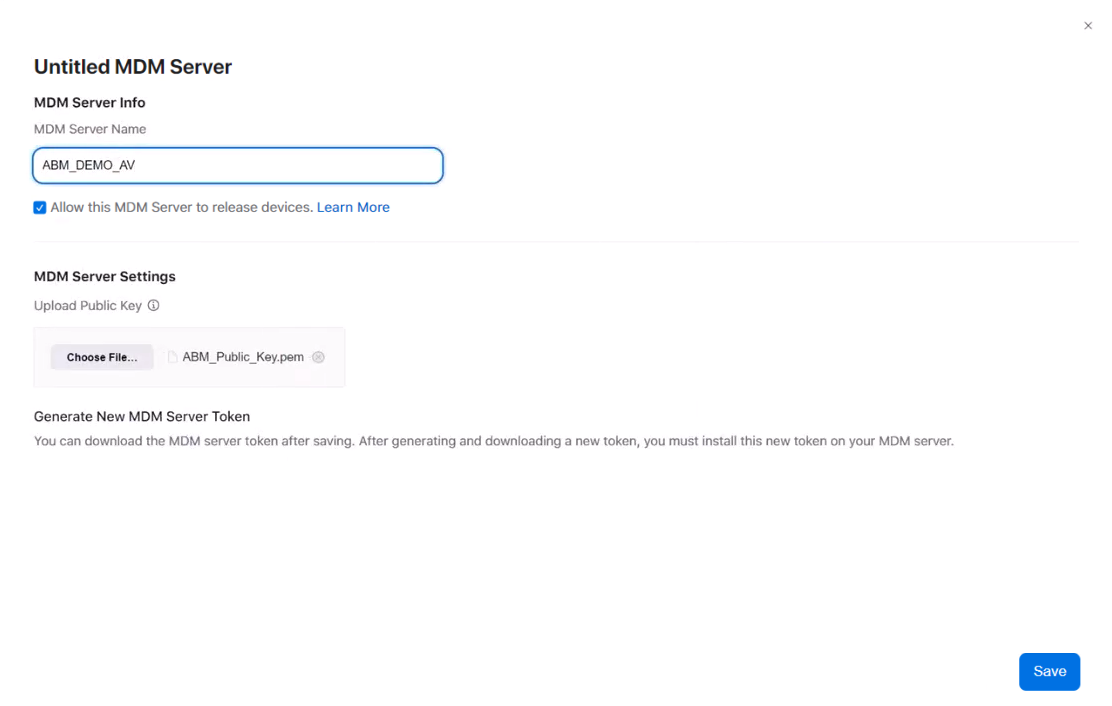Close the Untitled MDM Server dialog
Image resolution: width=1112 pixels, height=706 pixels.
[1088, 26]
